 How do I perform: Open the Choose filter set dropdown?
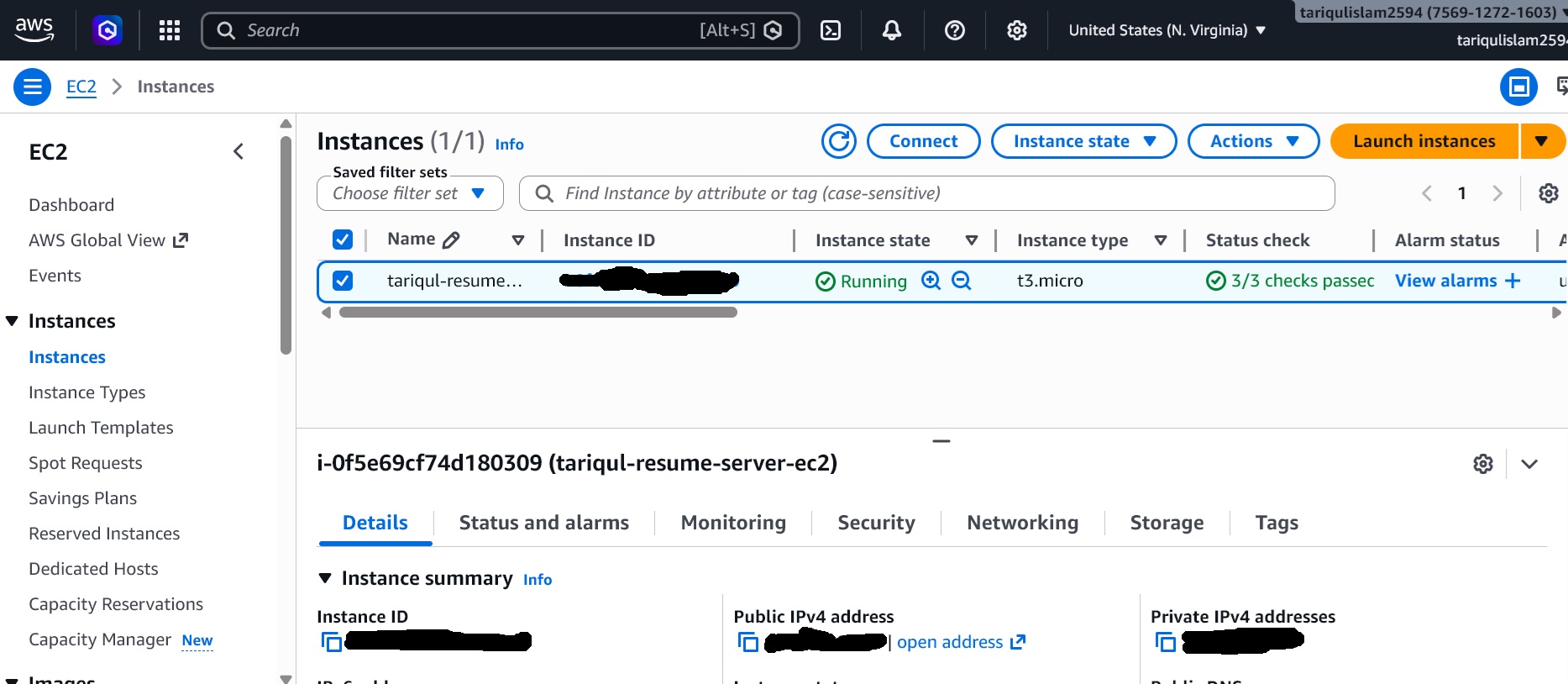(x=410, y=193)
